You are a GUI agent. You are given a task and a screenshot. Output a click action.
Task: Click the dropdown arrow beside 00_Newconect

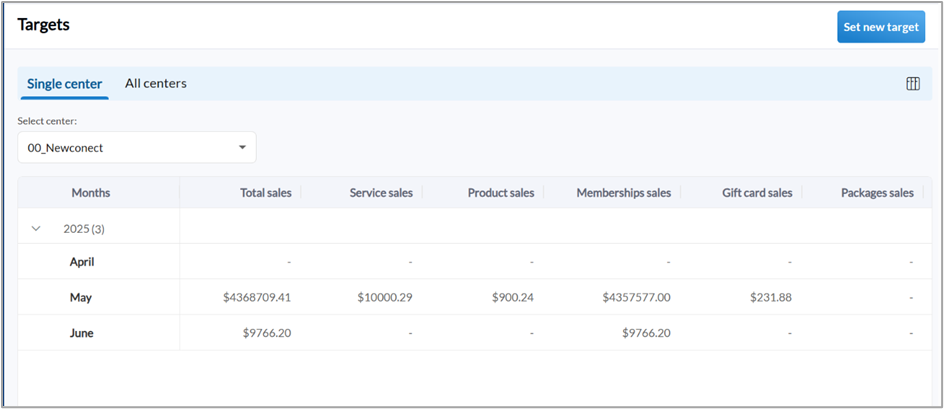(242, 148)
